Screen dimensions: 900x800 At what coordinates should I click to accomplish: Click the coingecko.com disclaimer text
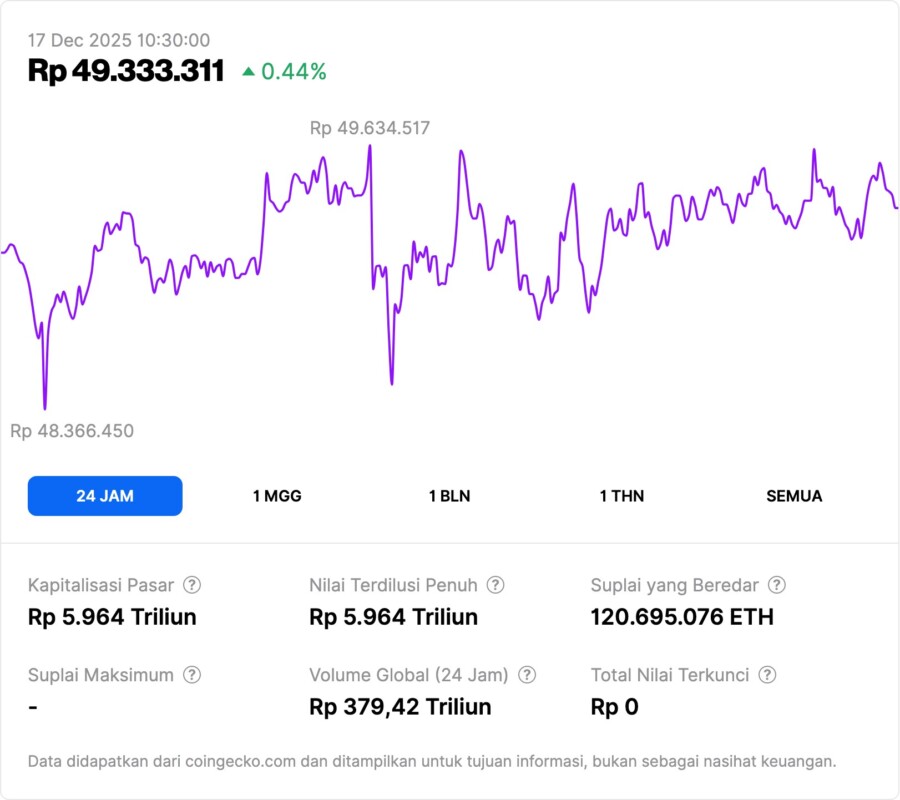tap(432, 761)
